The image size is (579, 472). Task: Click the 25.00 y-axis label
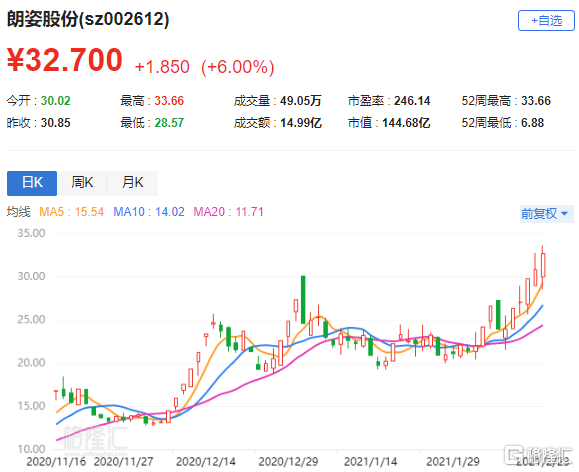click(31, 319)
